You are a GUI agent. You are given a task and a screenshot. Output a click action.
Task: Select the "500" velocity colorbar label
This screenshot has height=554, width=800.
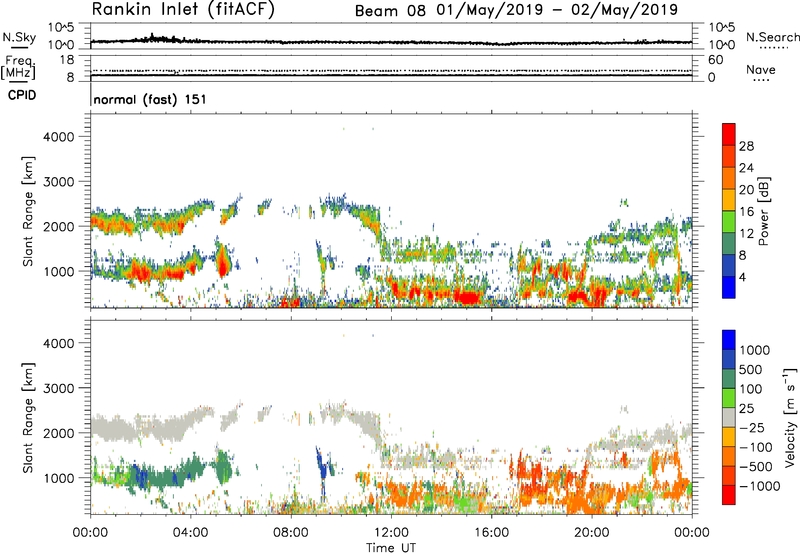(753, 369)
